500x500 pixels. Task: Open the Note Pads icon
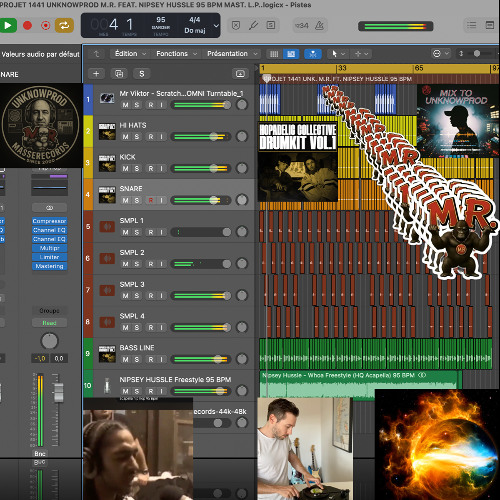490,25
